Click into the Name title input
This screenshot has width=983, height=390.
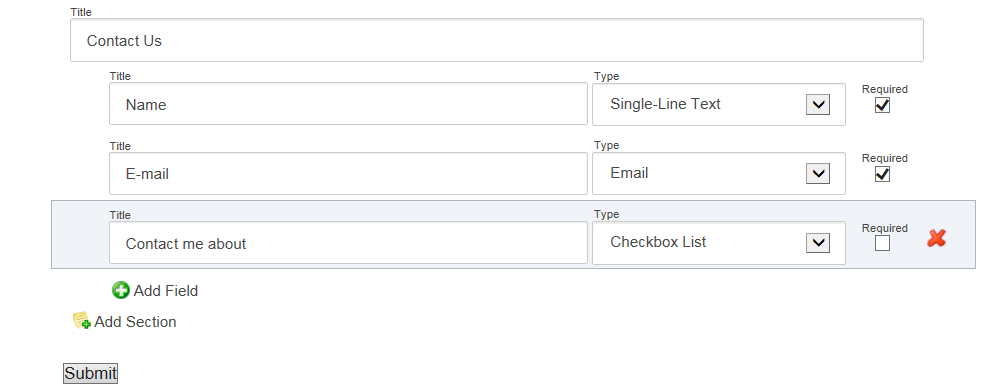coord(348,104)
